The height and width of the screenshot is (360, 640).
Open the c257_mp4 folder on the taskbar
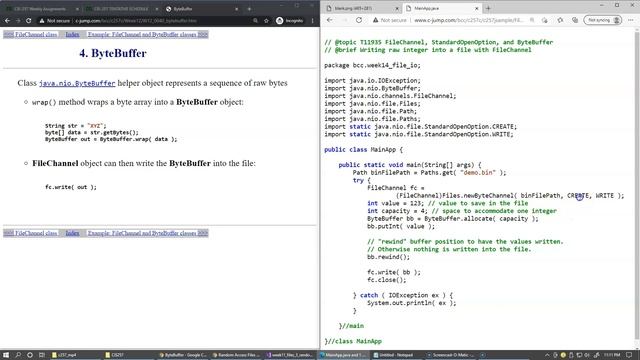[76, 355]
